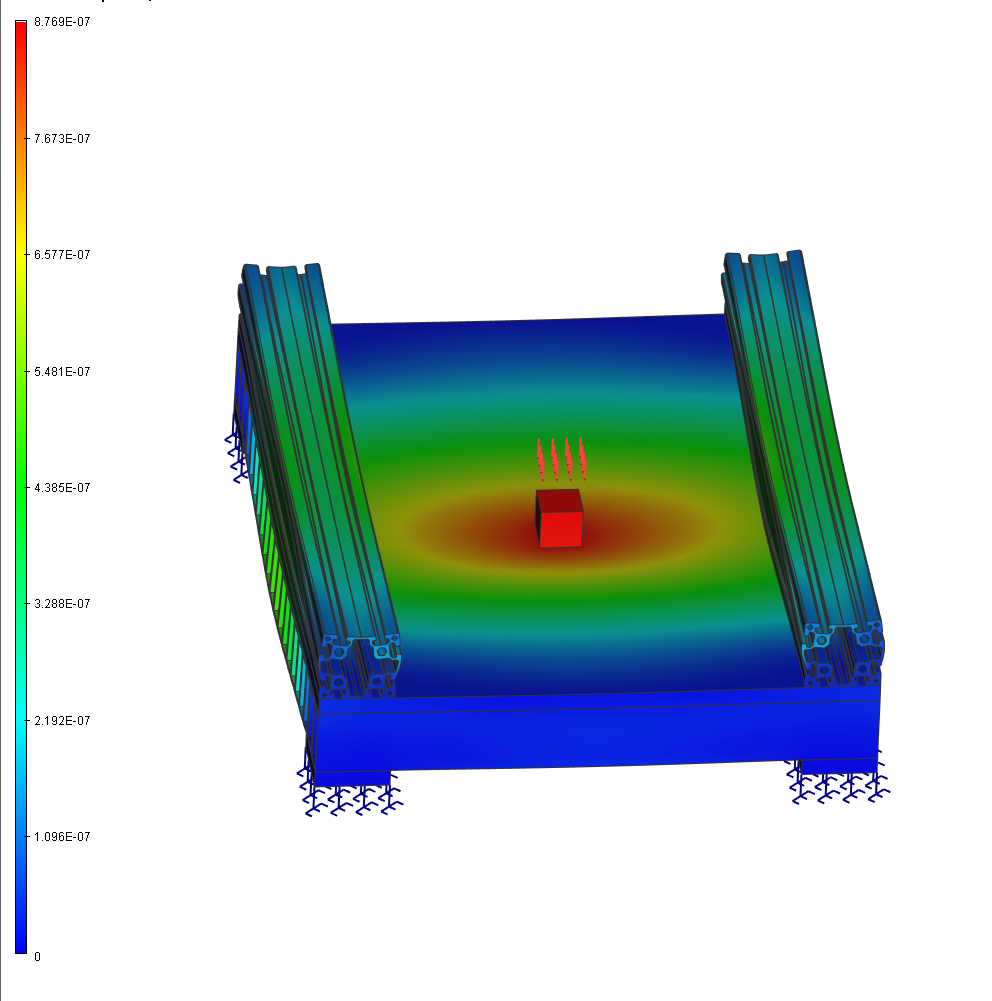Viewport: 992px width, 1001px height.
Task: Click the 1.096E-07 legend value
Action: (62, 837)
